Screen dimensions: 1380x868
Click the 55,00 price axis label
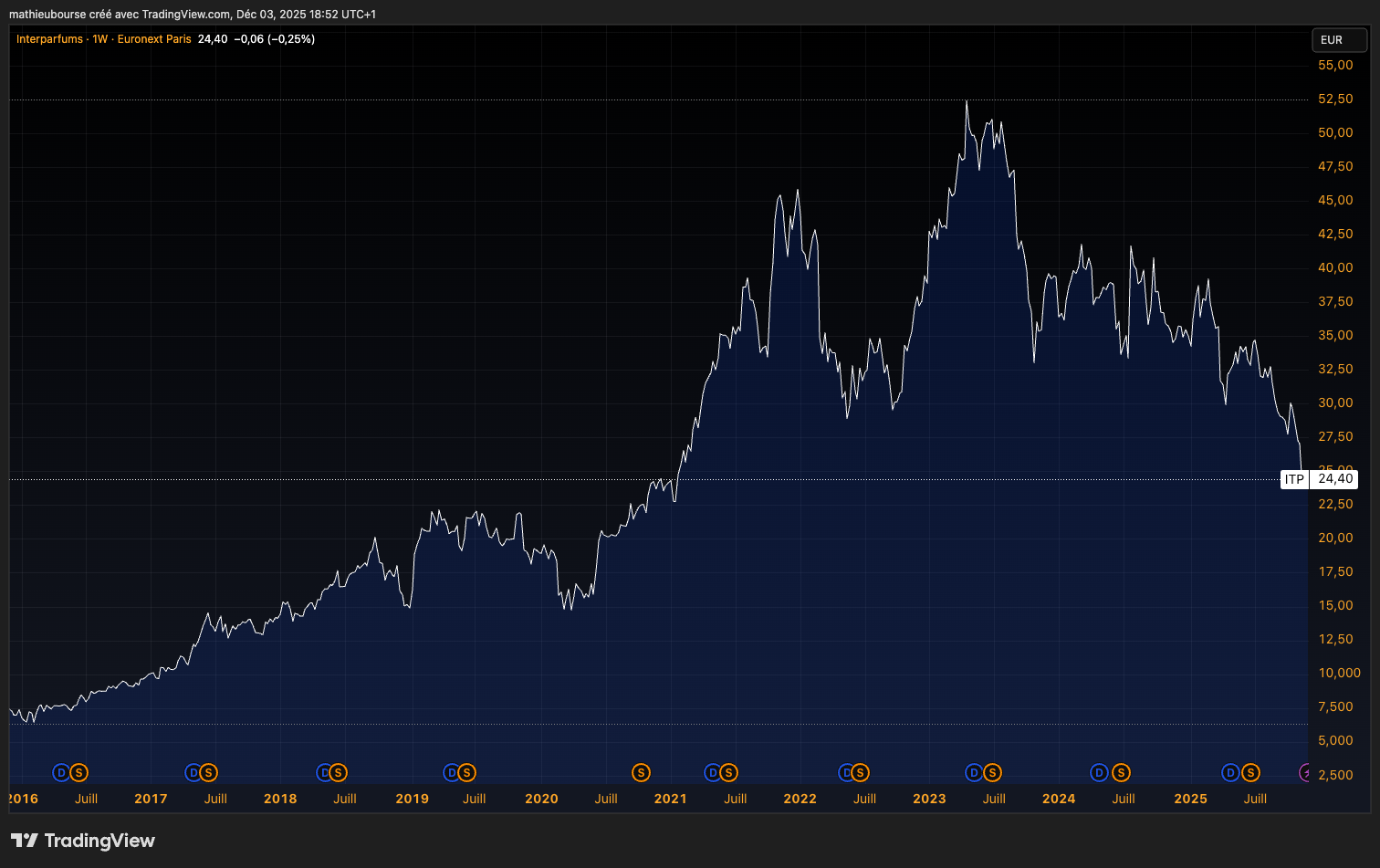(x=1335, y=65)
